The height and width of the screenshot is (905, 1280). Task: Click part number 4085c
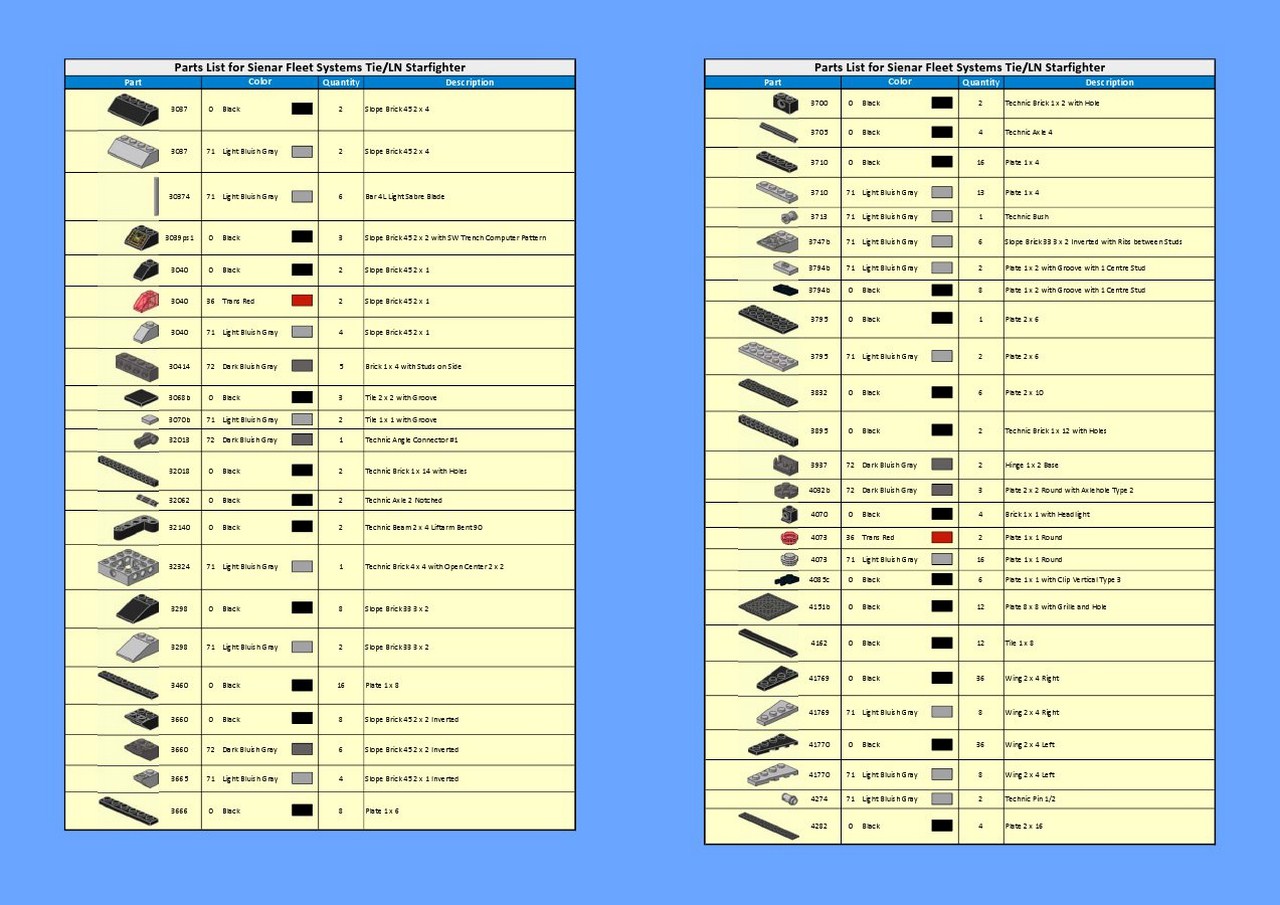click(819, 580)
